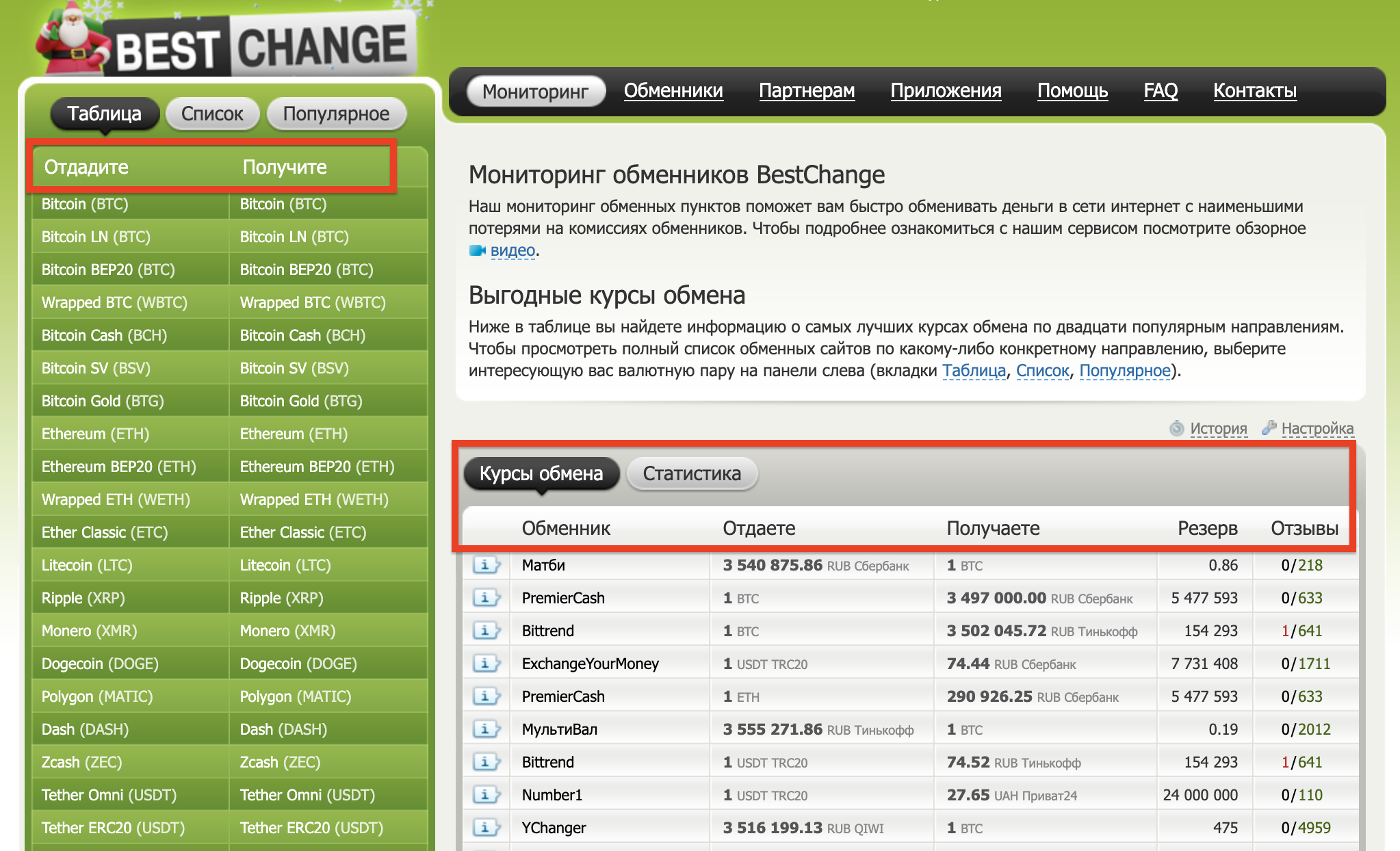Click the МультиВал exchanger name
Image resolution: width=1400 pixels, height=851 pixels.
tap(560, 729)
